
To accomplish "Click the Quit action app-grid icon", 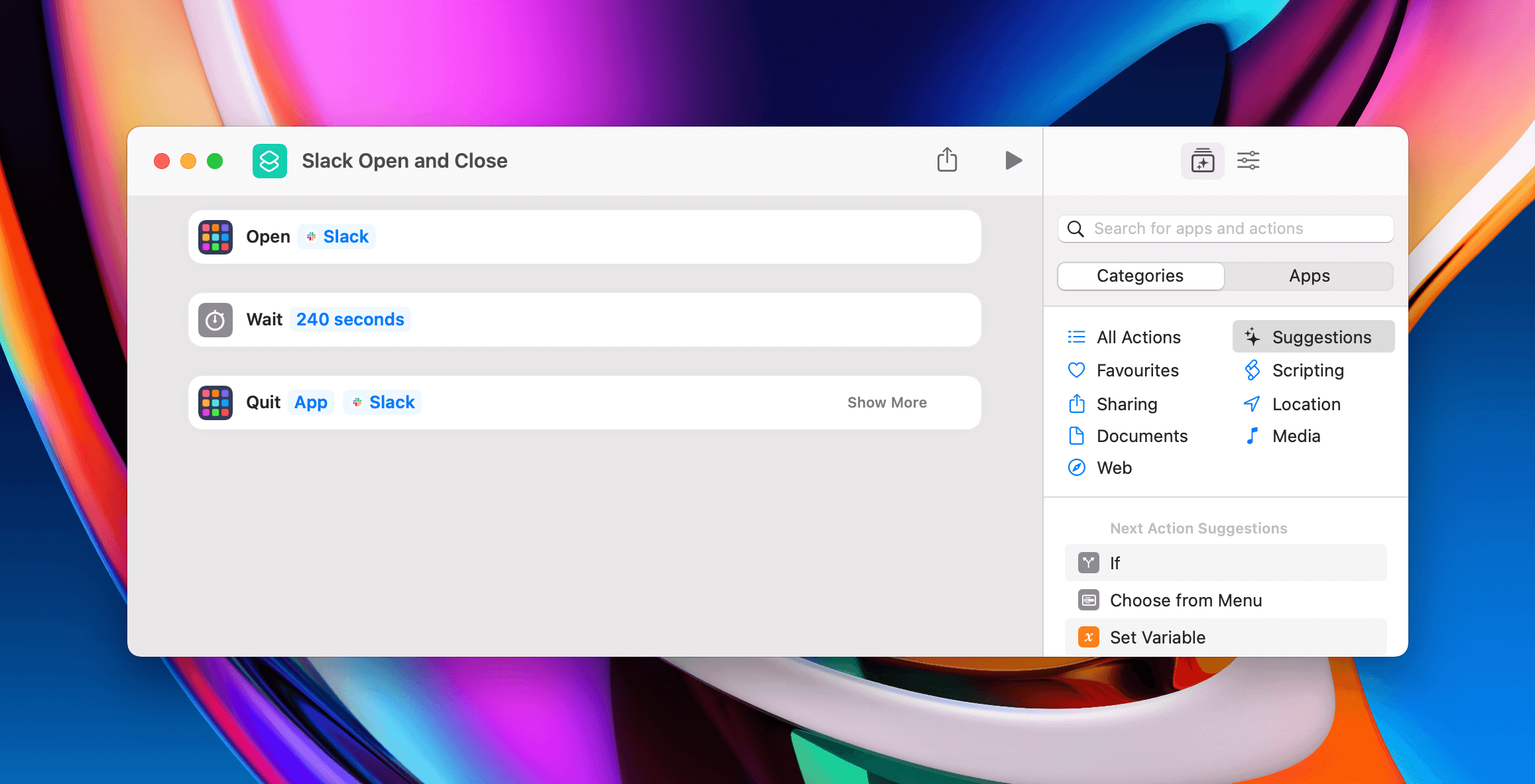I will 215,403.
